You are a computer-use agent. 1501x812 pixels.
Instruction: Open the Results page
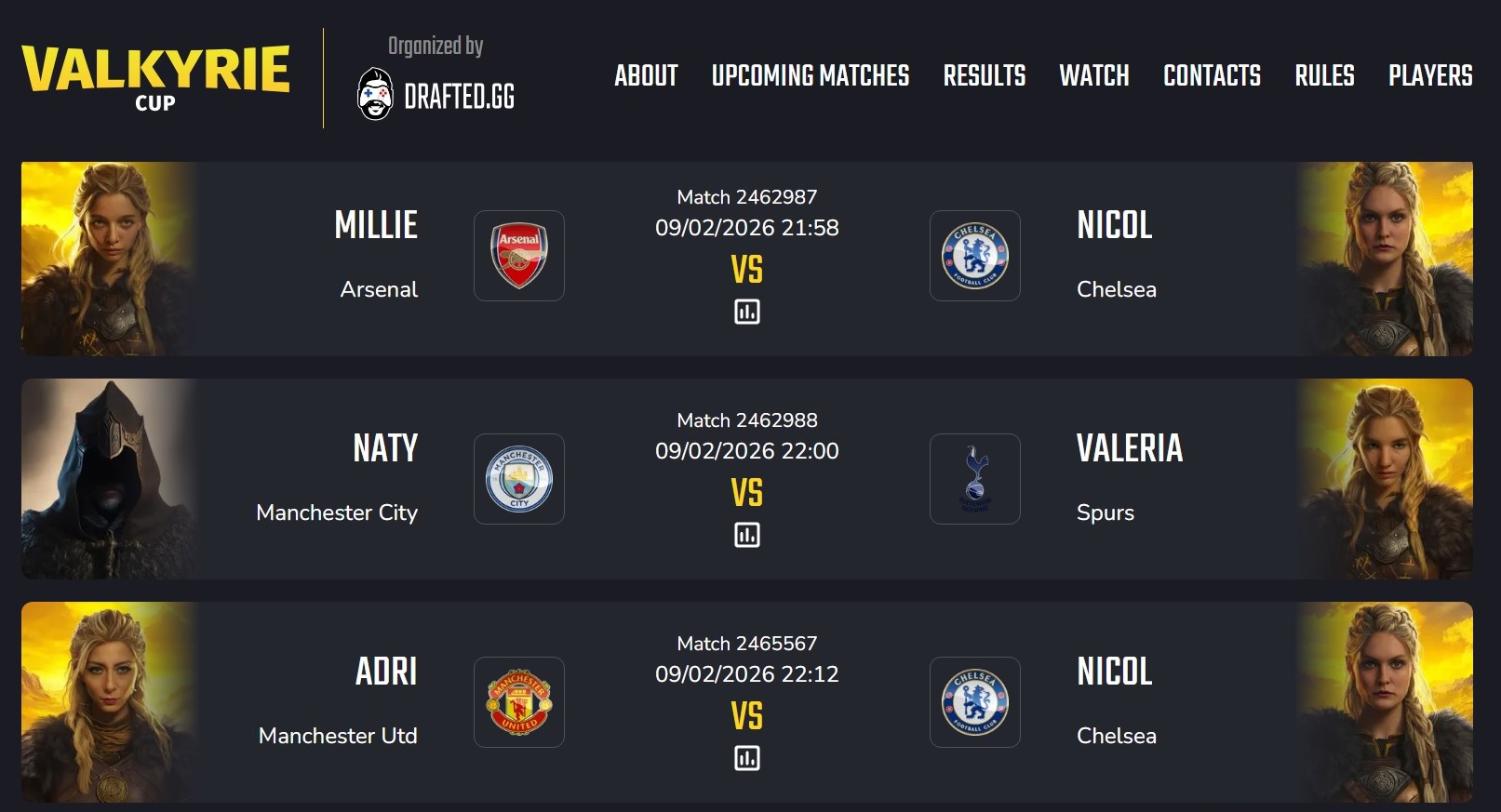985,76
